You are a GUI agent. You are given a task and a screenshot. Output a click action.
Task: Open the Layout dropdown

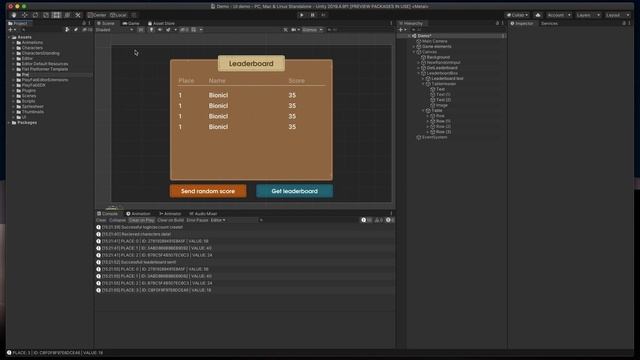tap(617, 15)
